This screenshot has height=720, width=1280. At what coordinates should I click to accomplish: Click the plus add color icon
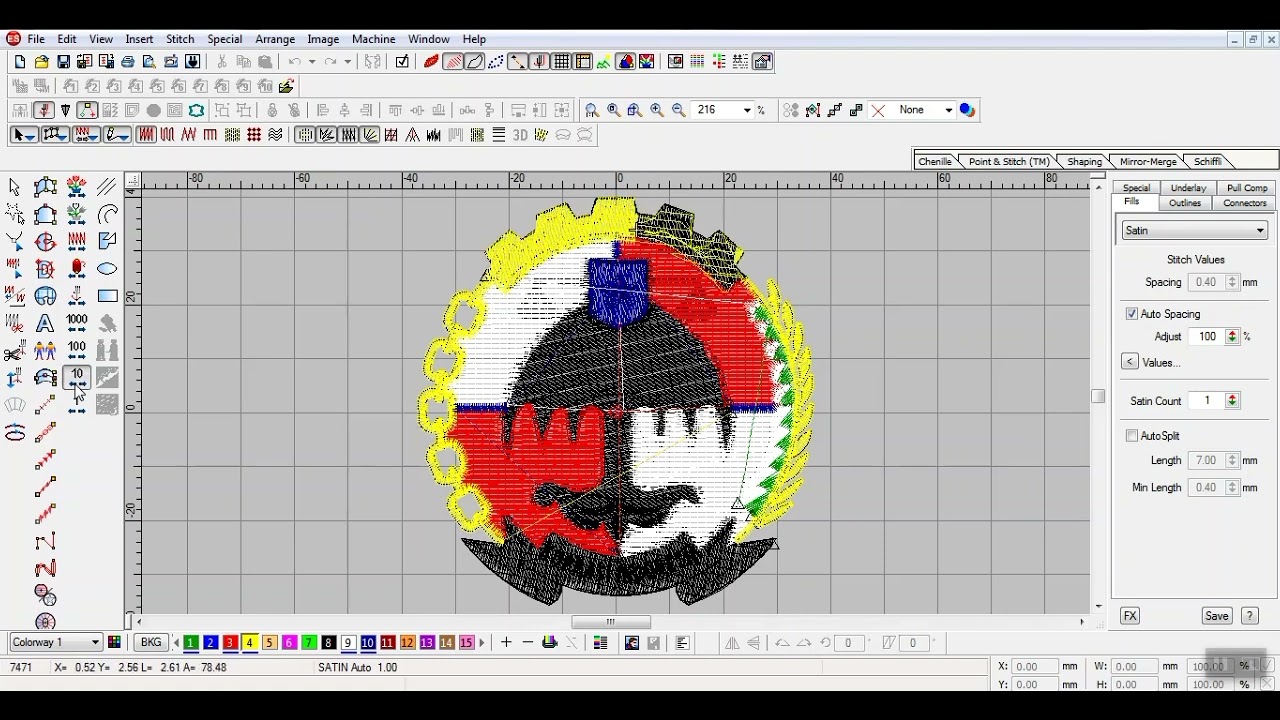click(x=506, y=643)
